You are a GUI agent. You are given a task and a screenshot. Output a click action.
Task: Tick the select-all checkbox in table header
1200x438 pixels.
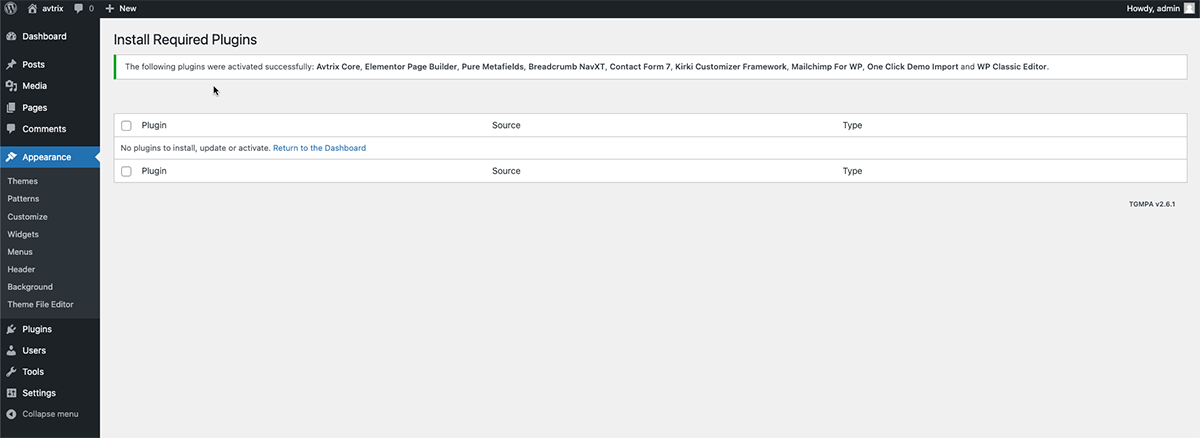[126, 126]
